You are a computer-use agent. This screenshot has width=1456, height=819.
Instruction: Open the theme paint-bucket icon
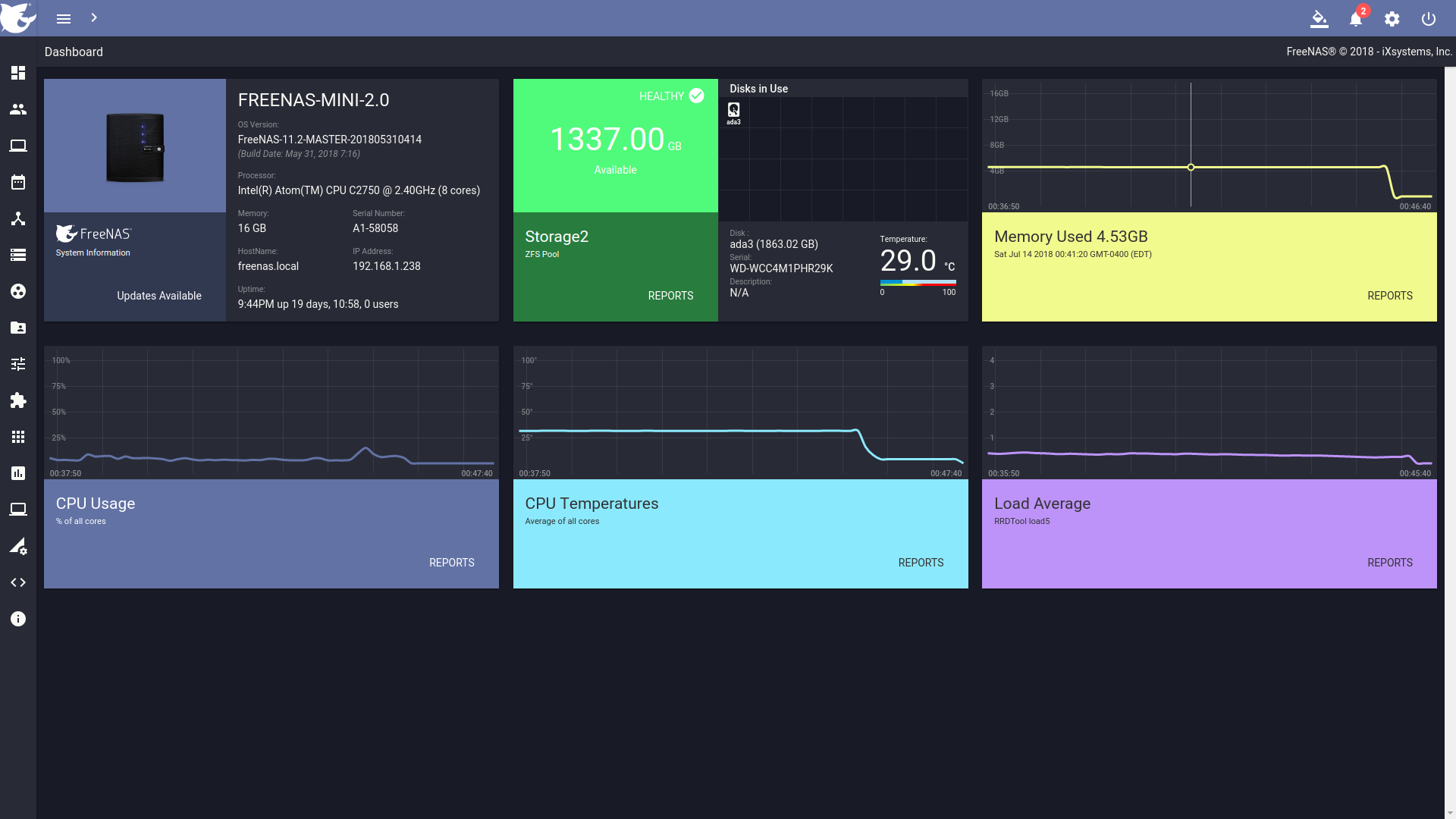coord(1319,19)
